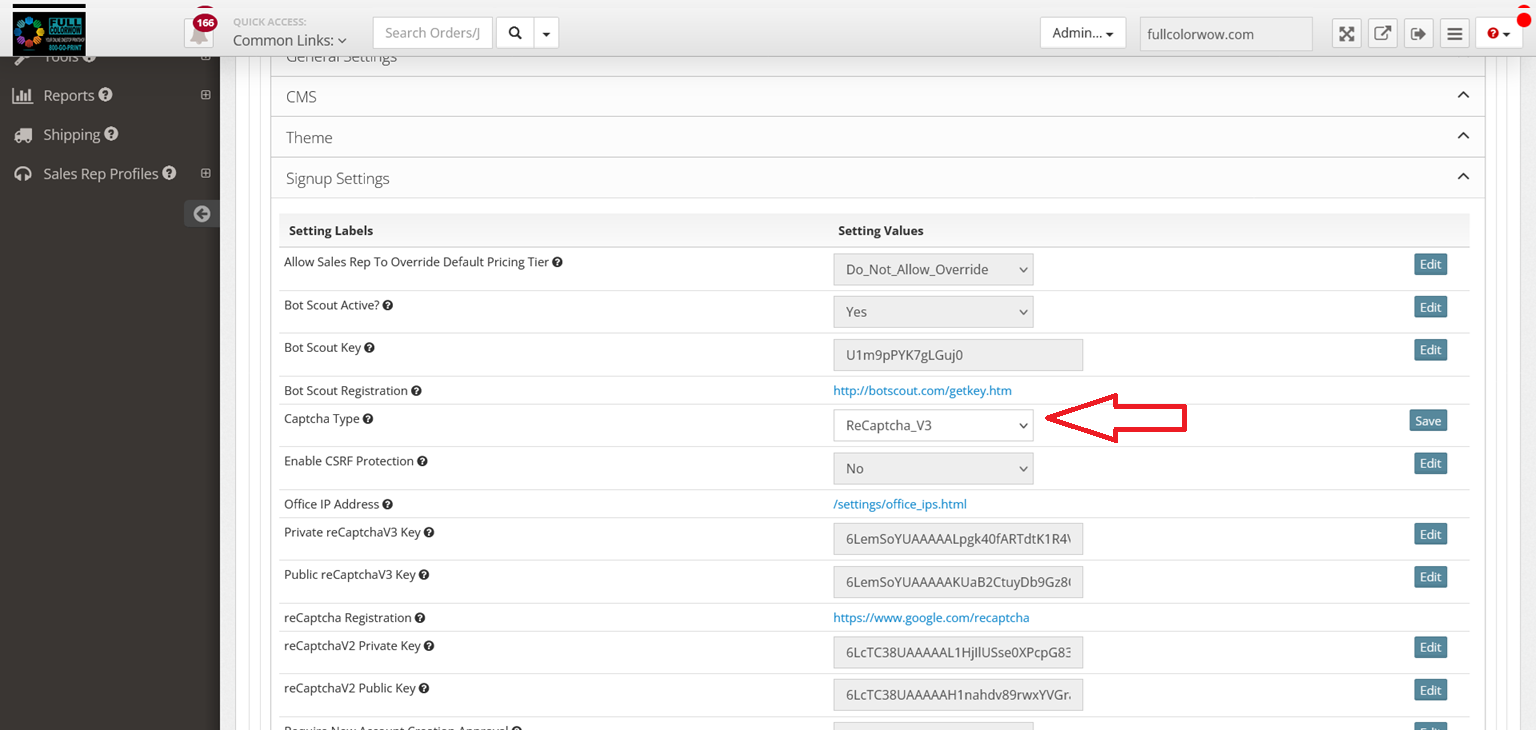Click help icon beside Captcha Type
Viewport: 1536px width, 730px height.
pos(368,419)
